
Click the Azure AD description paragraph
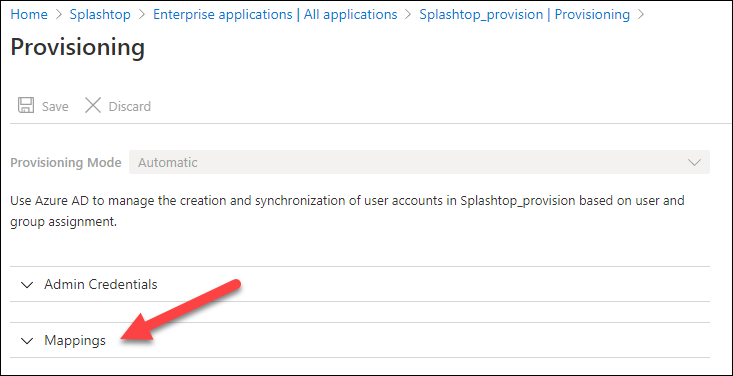(x=347, y=211)
